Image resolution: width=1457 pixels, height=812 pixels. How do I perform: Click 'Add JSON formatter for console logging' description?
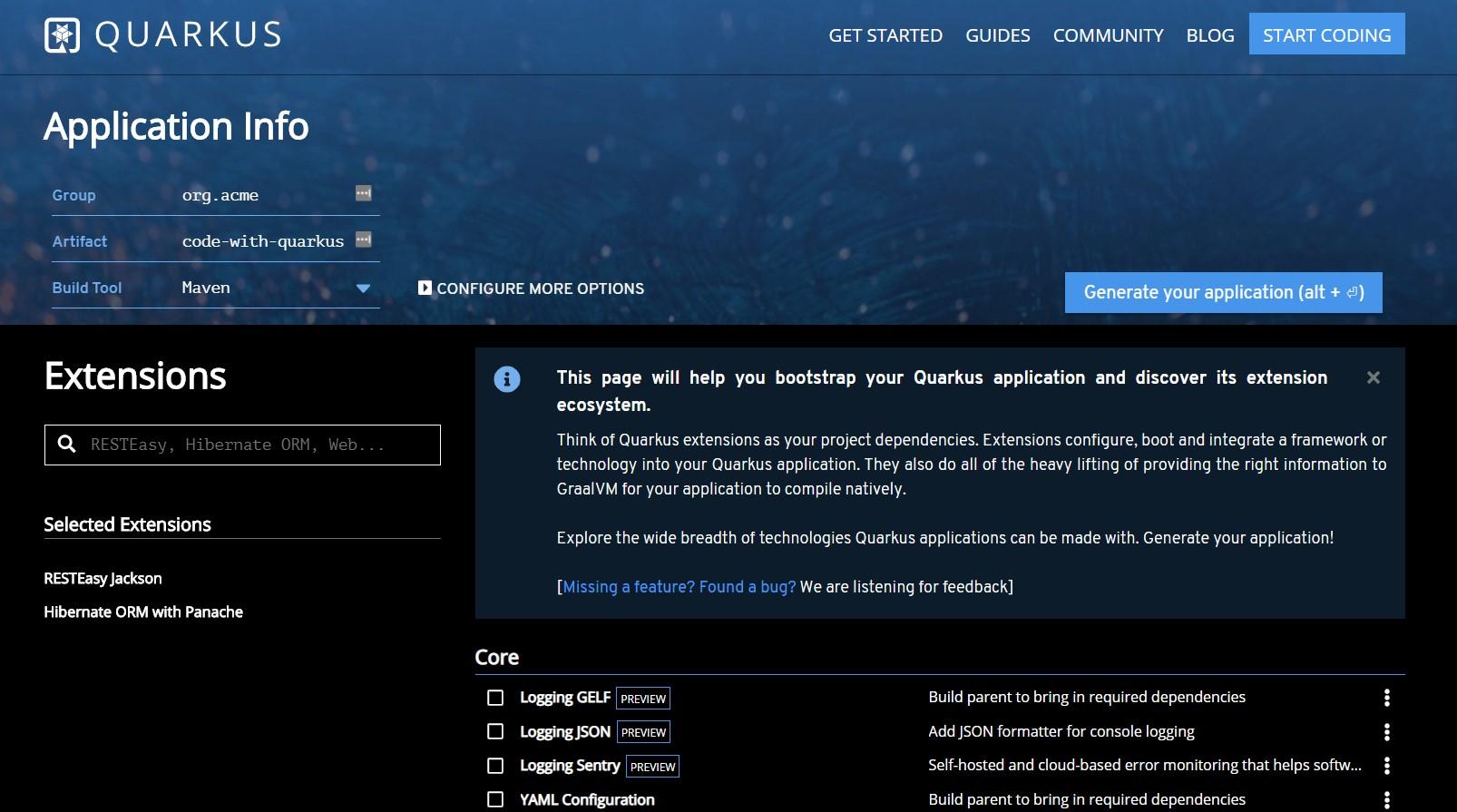(x=1061, y=731)
